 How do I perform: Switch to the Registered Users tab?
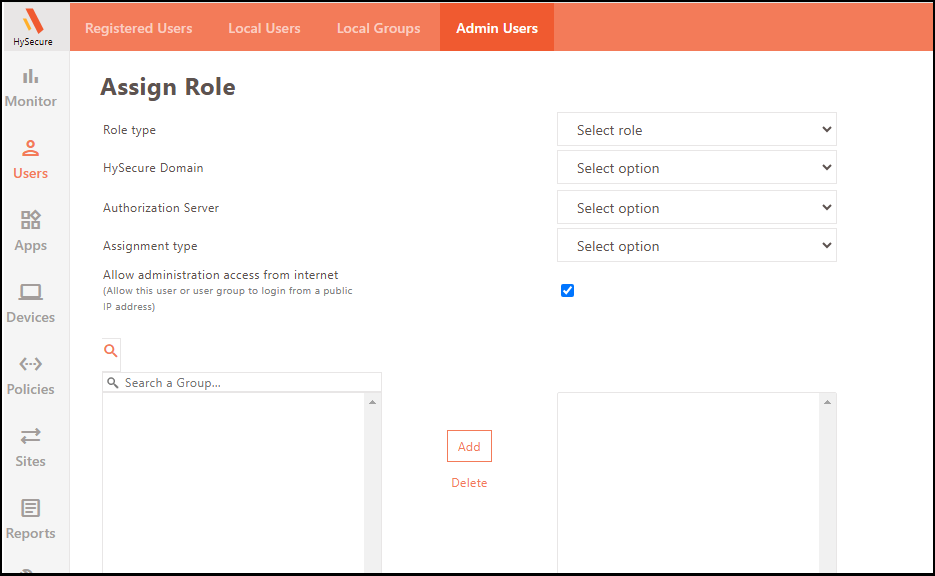tap(139, 28)
